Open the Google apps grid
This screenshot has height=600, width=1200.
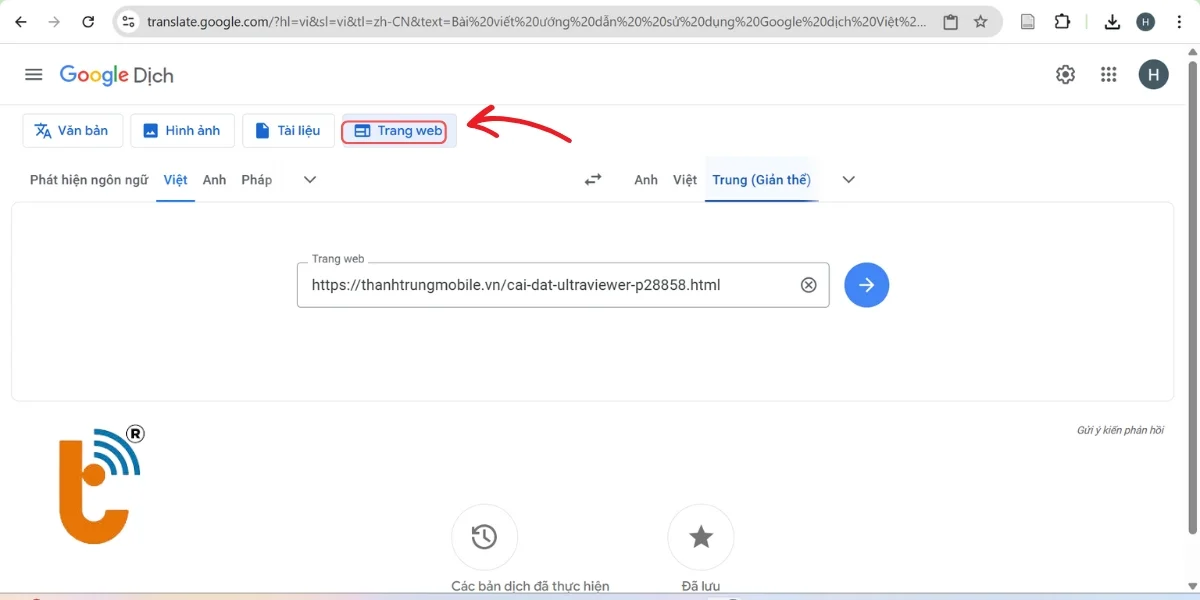(x=1108, y=73)
